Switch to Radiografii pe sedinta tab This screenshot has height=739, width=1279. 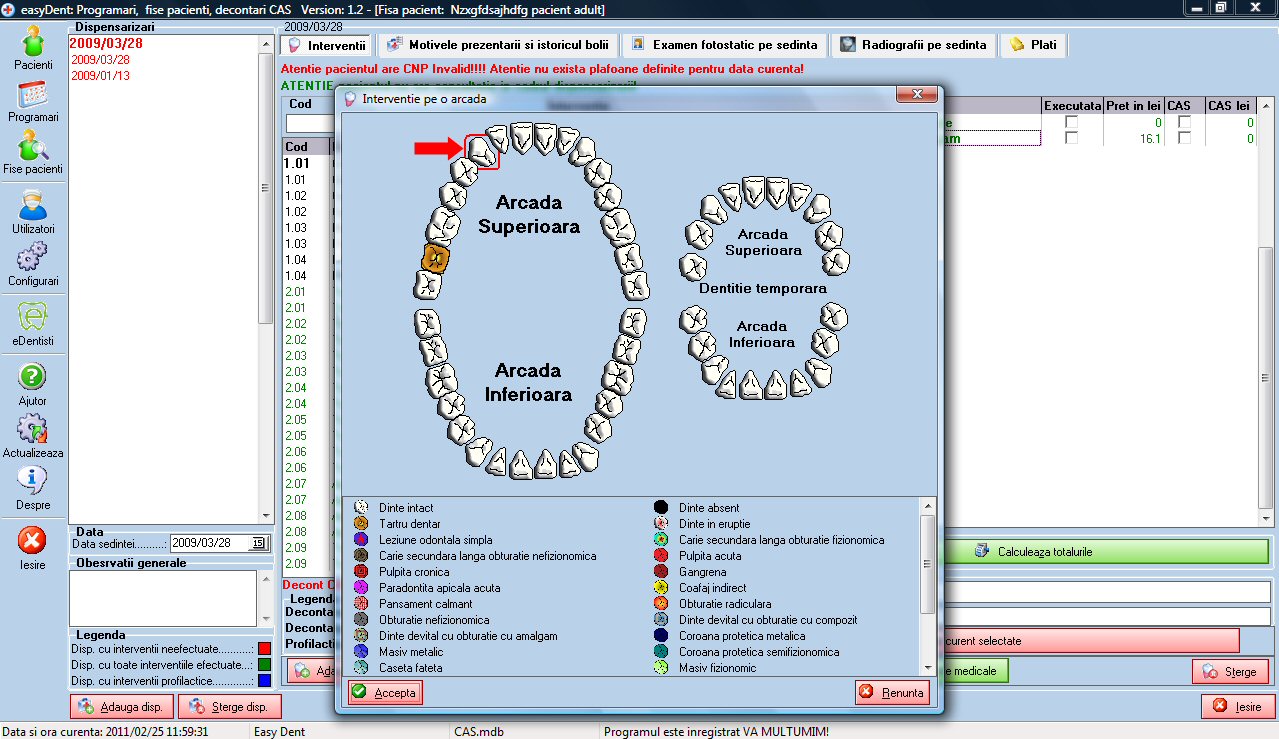[x=914, y=45]
